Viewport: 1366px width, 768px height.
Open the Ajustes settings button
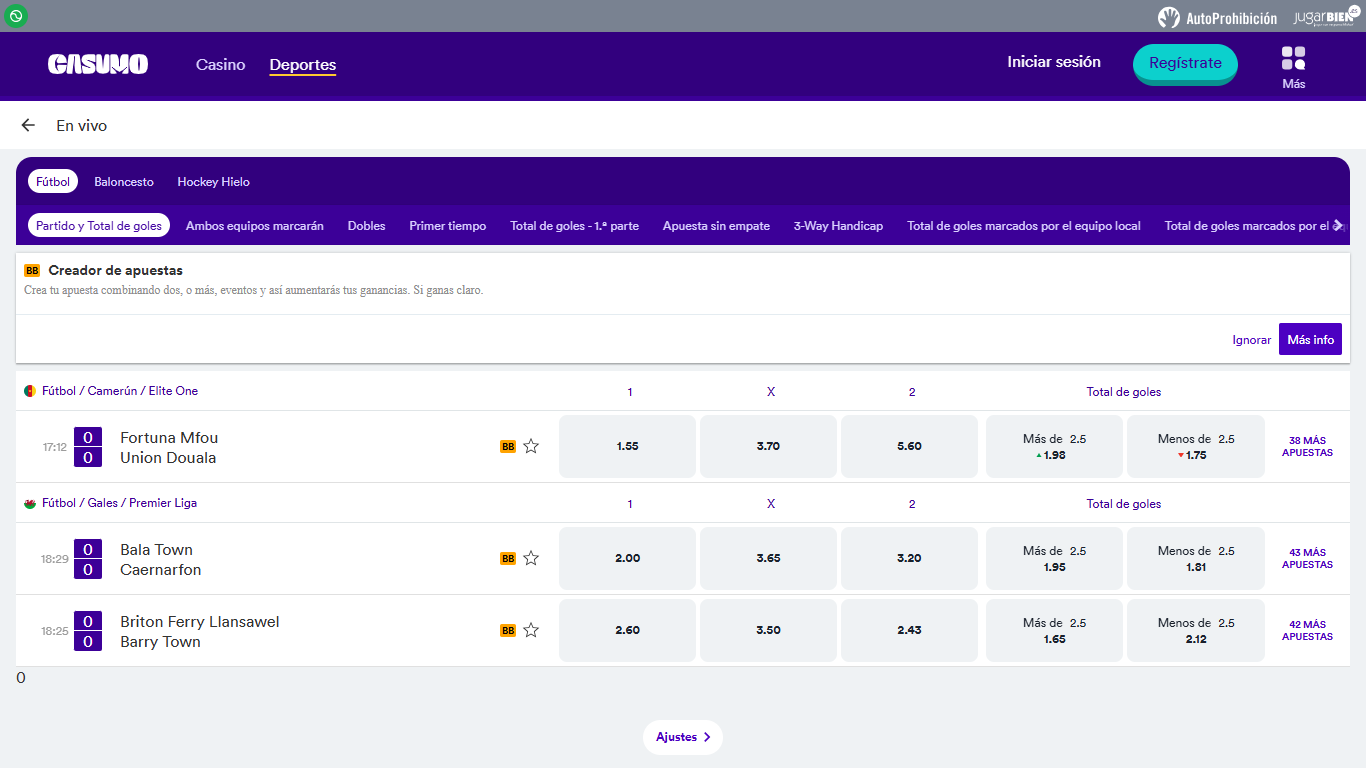click(x=683, y=737)
